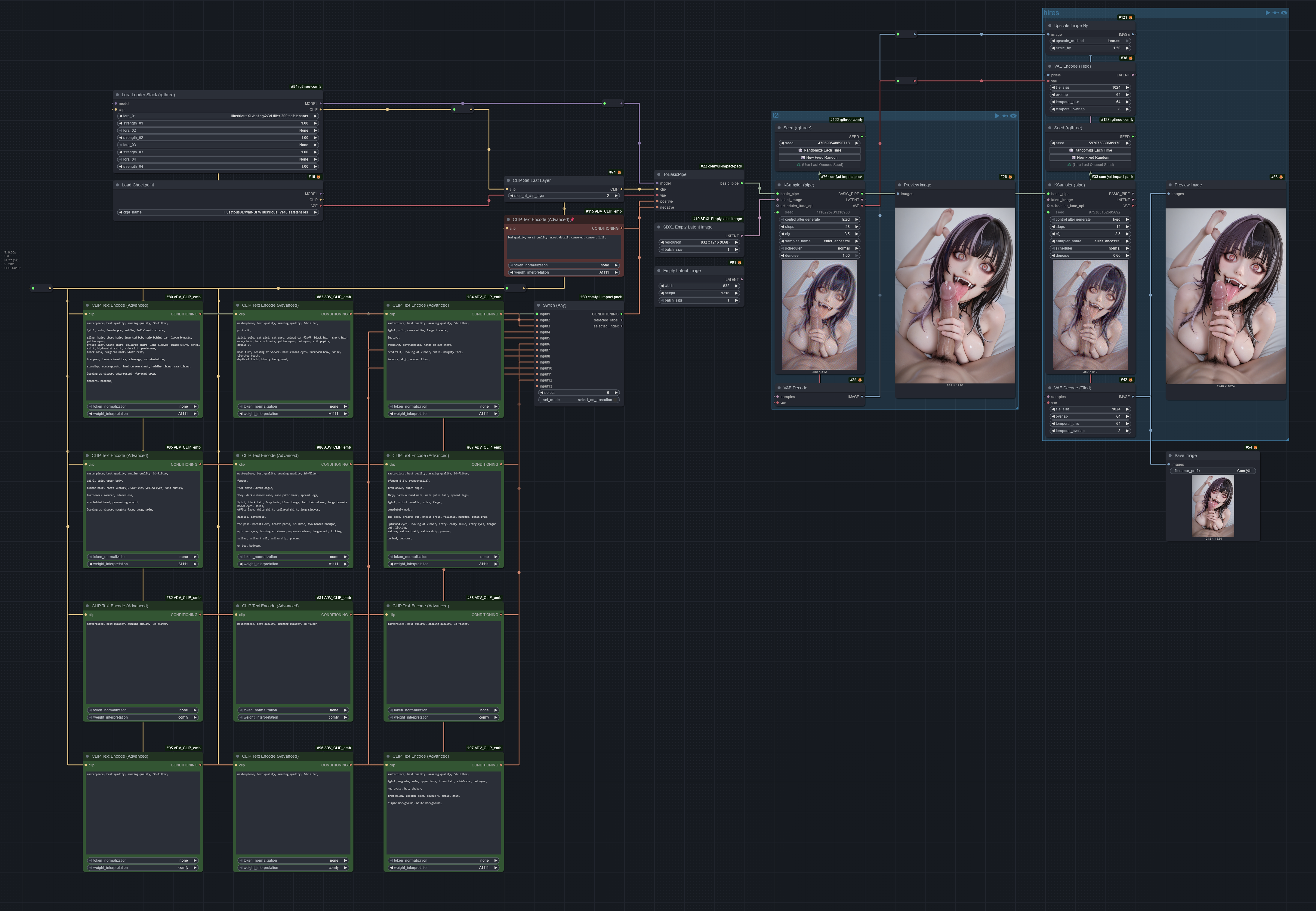Viewport: 1316px width, 911px height.
Task: Open sampler_name dropdown in t2i KSampler
Action: click(x=819, y=241)
